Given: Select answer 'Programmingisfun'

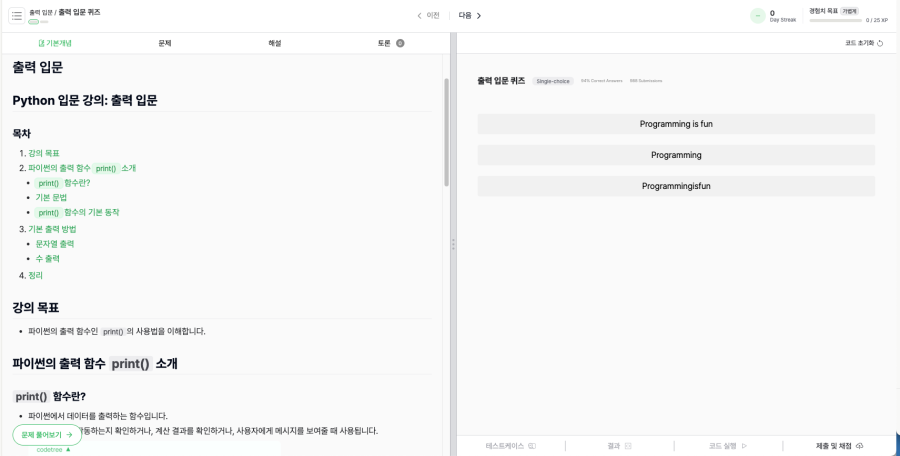Looking at the screenshot, I should pos(676,186).
